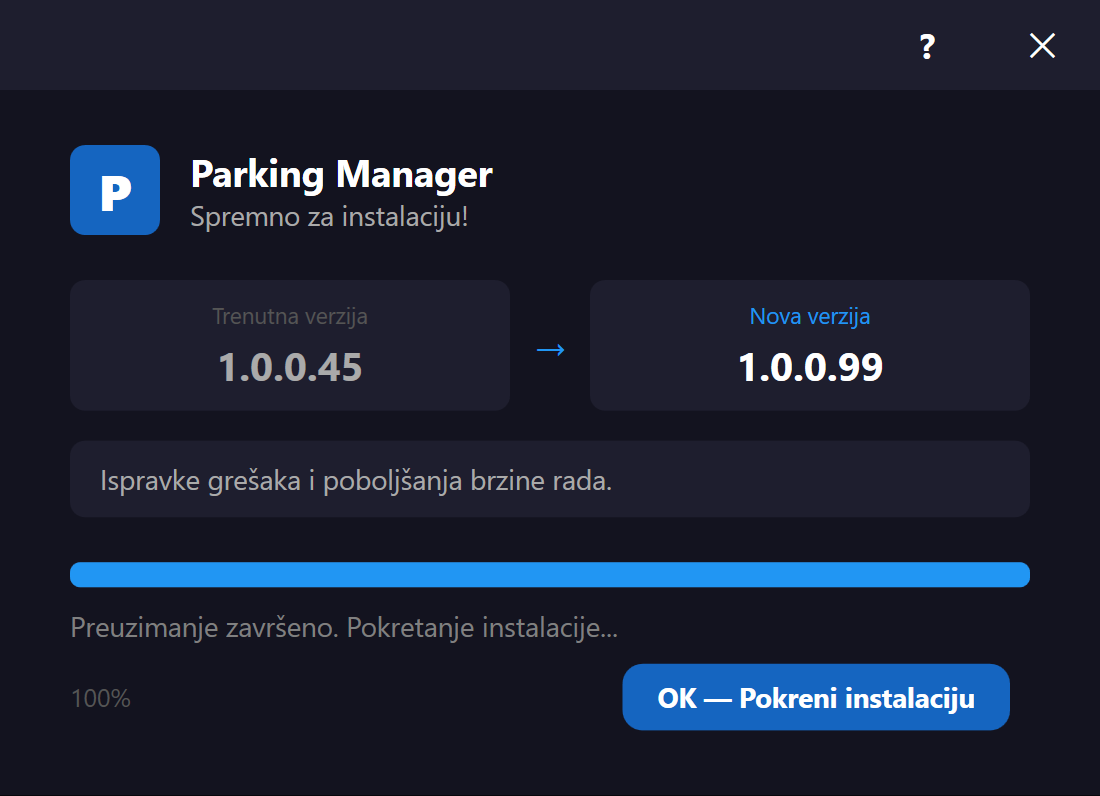Click the right end of the progress bar
Screen dimensions: 1100x796
1021,574
